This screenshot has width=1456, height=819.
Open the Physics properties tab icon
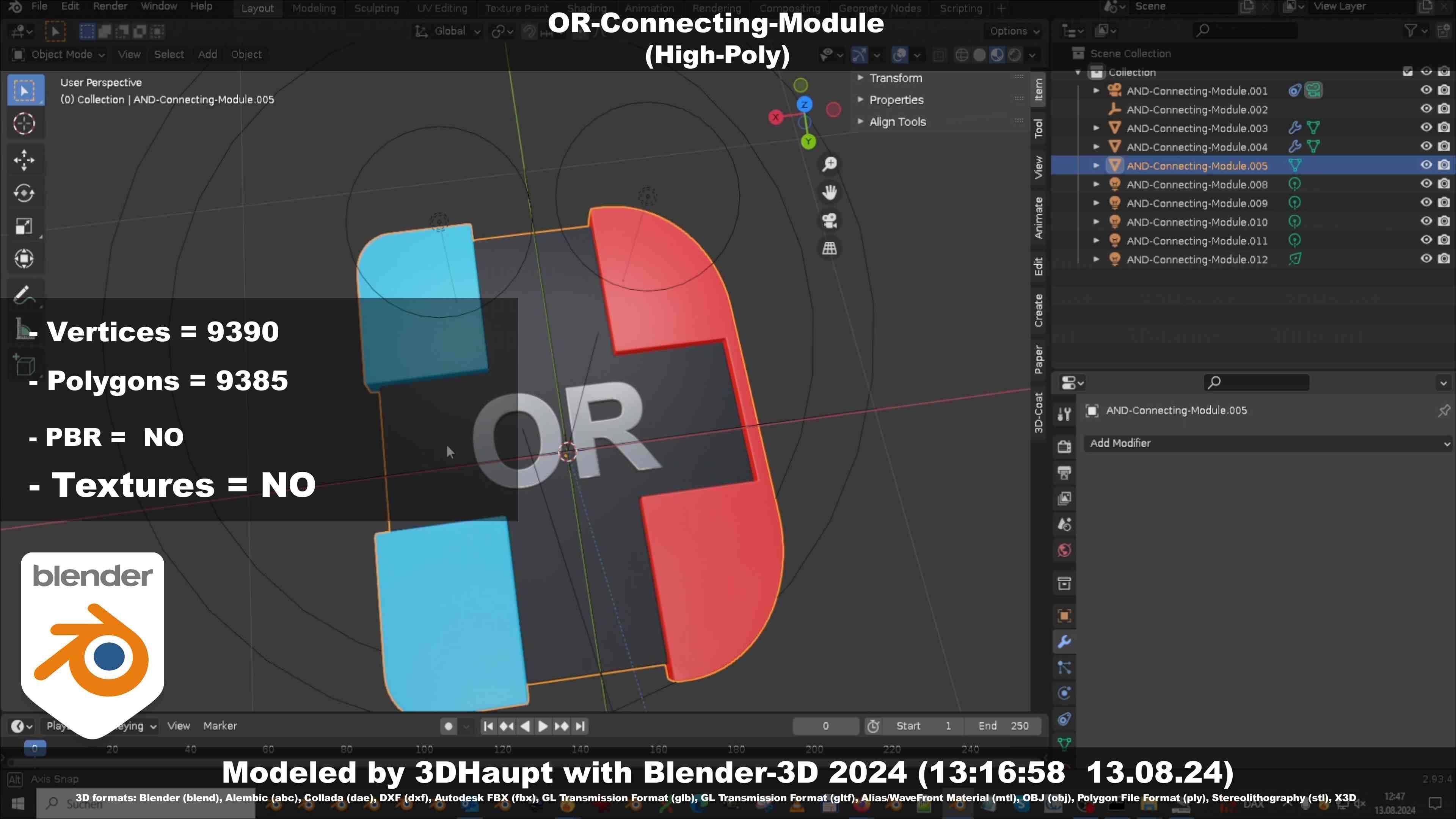[1064, 693]
